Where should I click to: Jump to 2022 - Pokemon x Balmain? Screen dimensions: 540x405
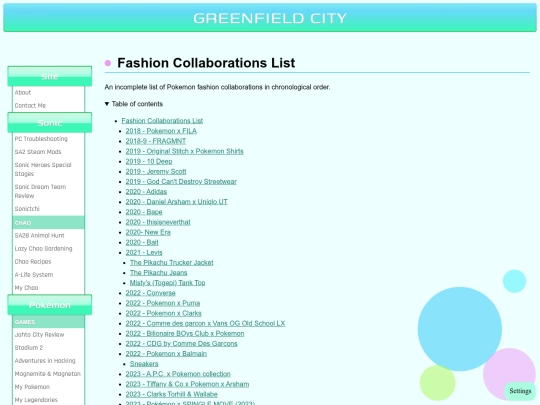pos(166,354)
